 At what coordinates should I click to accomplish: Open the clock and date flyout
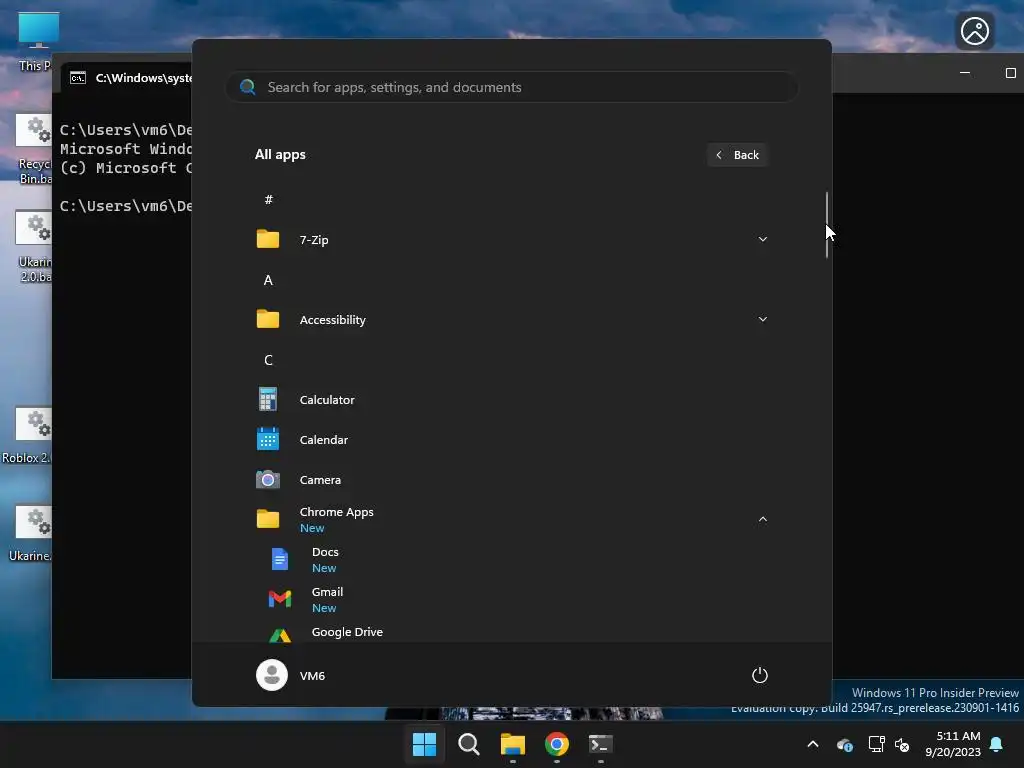953,744
